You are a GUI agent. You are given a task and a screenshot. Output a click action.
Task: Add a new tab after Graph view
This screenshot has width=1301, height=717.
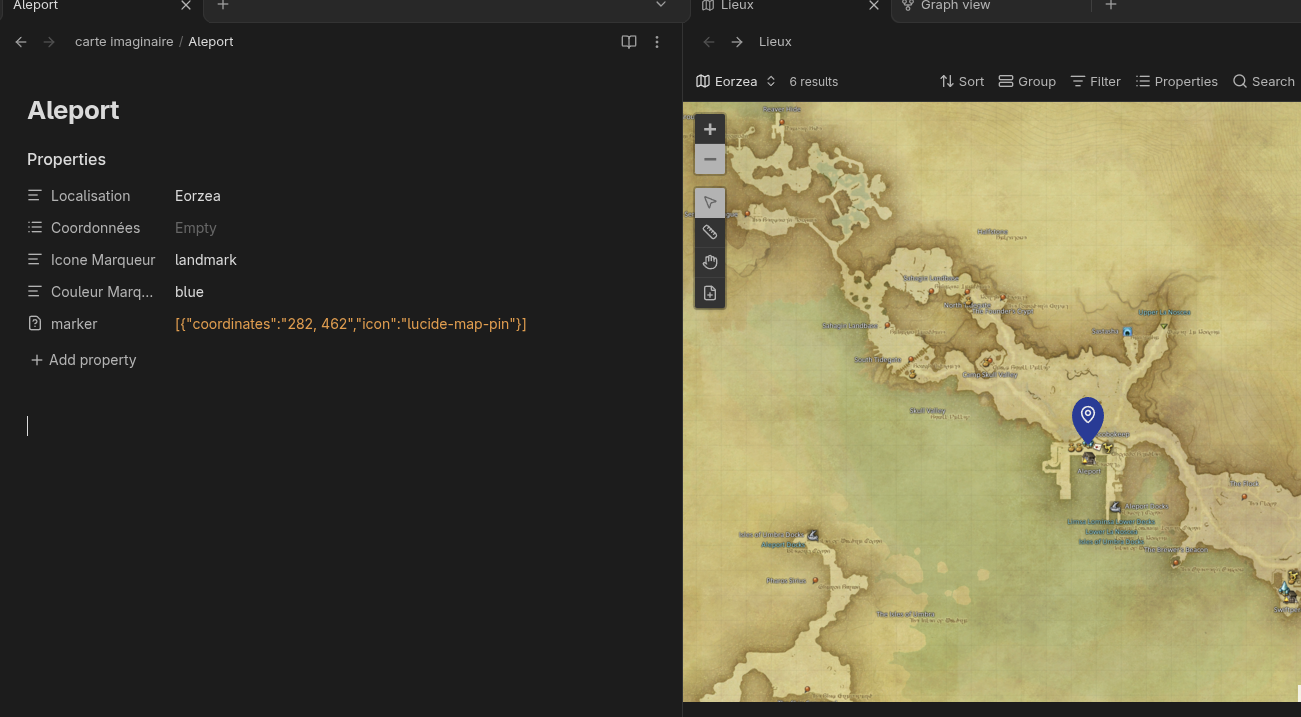click(1111, 6)
